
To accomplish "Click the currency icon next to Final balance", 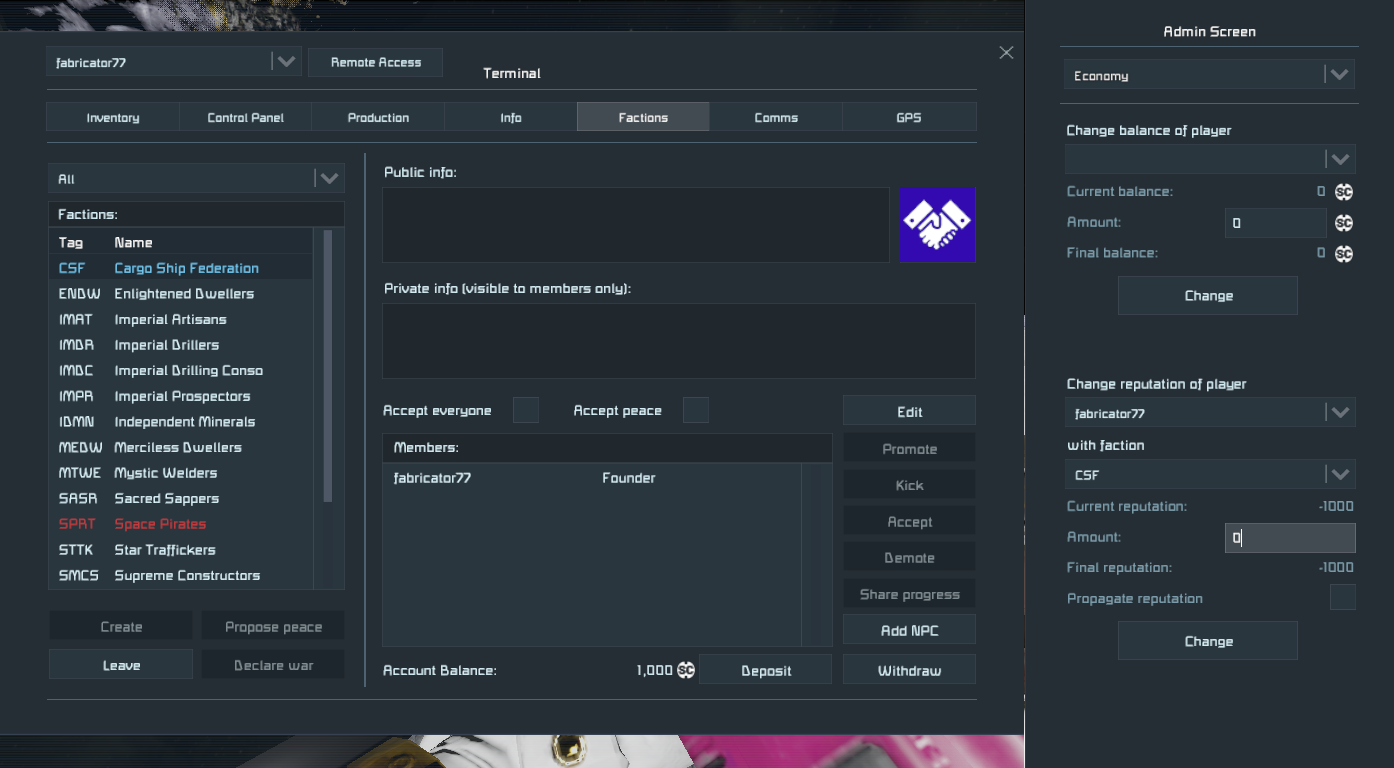I will pyautogui.click(x=1344, y=254).
